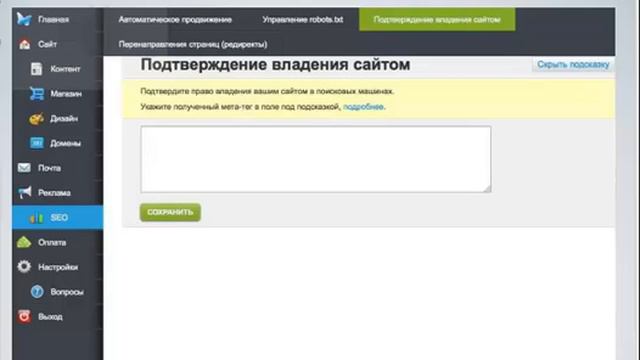This screenshot has width=640, height=360.
Task: Follow the подробнее link in hint
Action: click(363, 107)
